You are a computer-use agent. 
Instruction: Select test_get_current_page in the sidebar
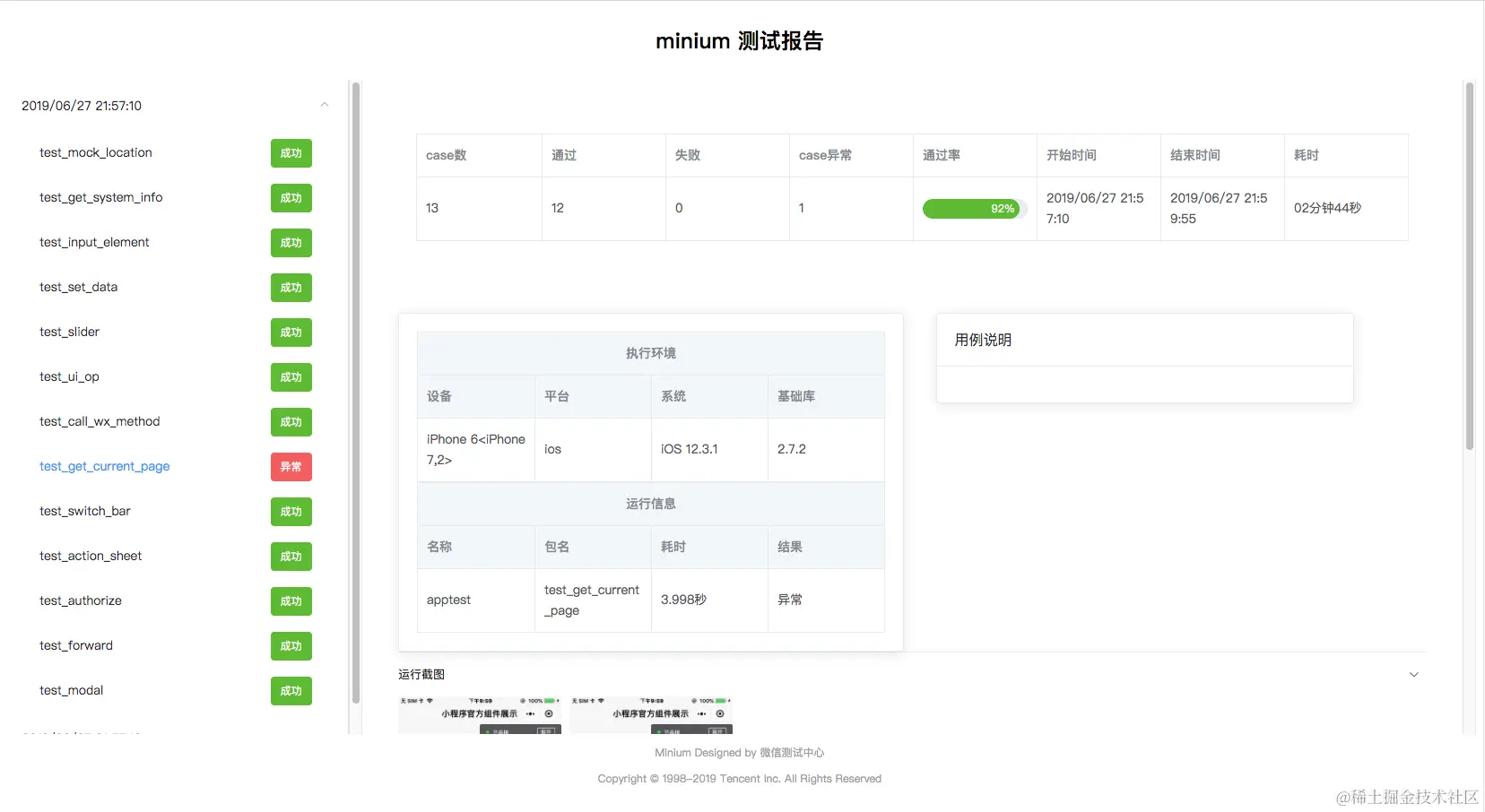pyautogui.click(x=104, y=466)
